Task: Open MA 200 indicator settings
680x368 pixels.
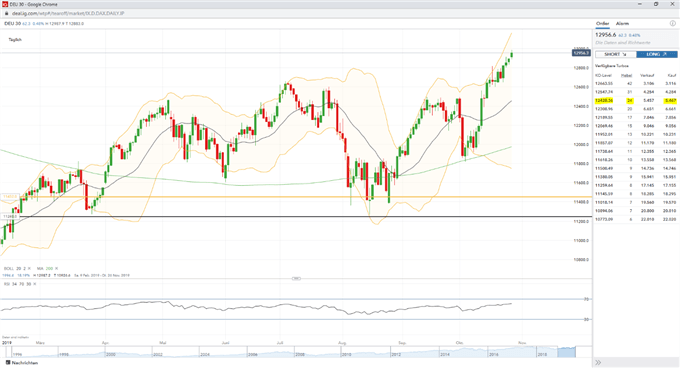Action: pyautogui.click(x=45, y=269)
